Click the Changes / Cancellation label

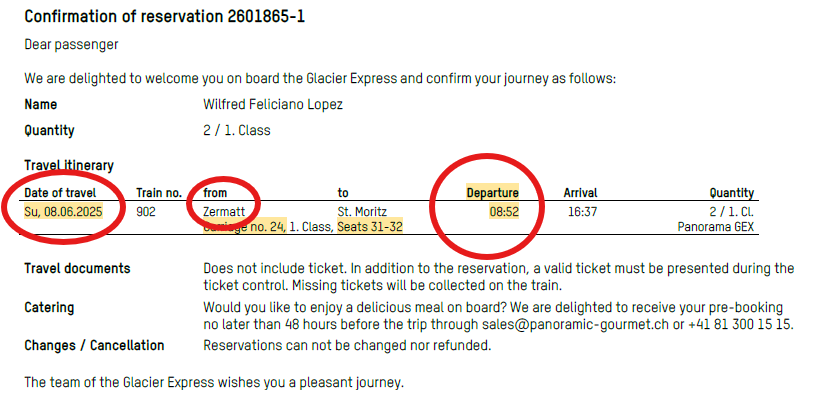(94, 346)
